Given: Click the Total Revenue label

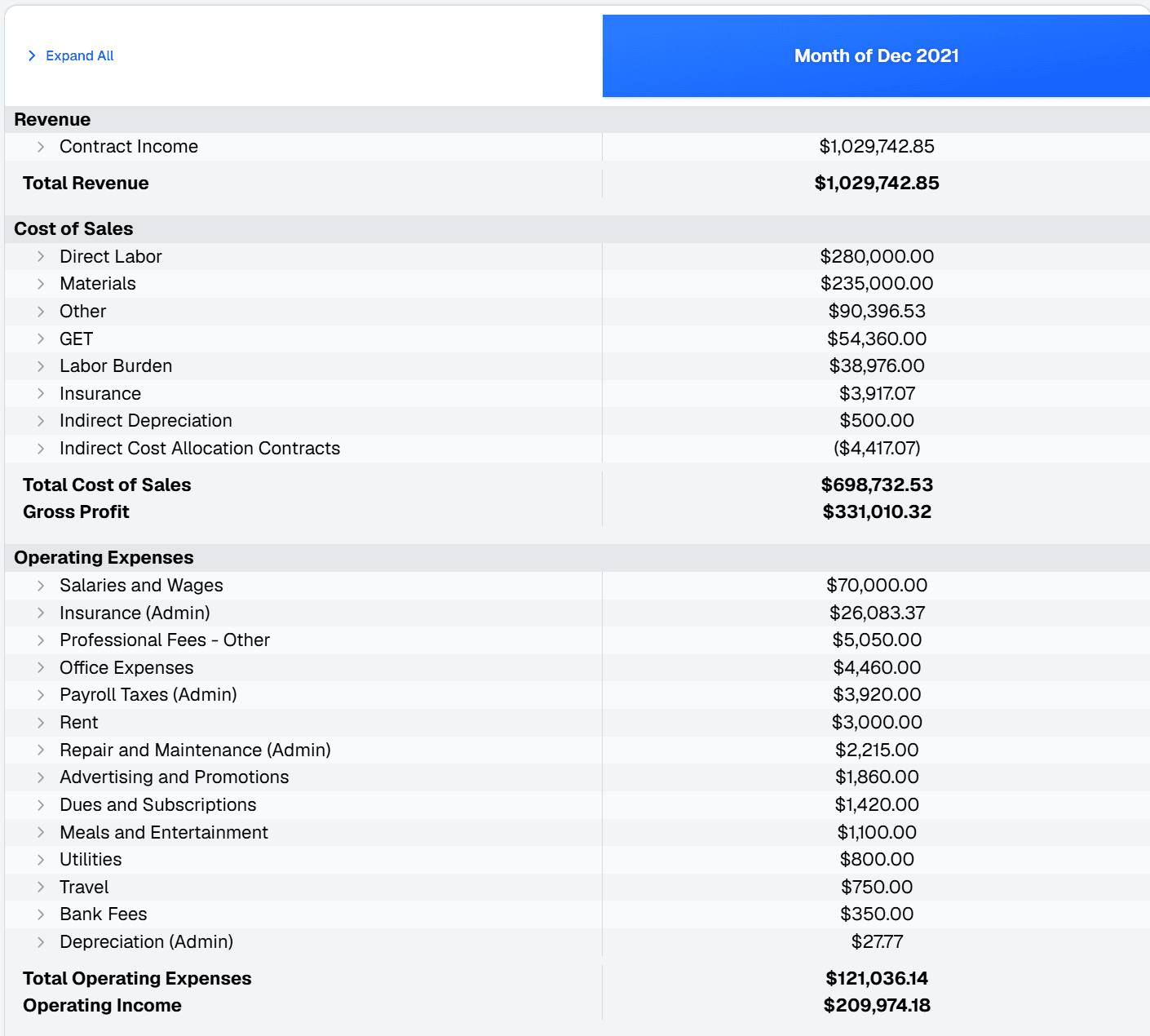Looking at the screenshot, I should [x=86, y=184].
